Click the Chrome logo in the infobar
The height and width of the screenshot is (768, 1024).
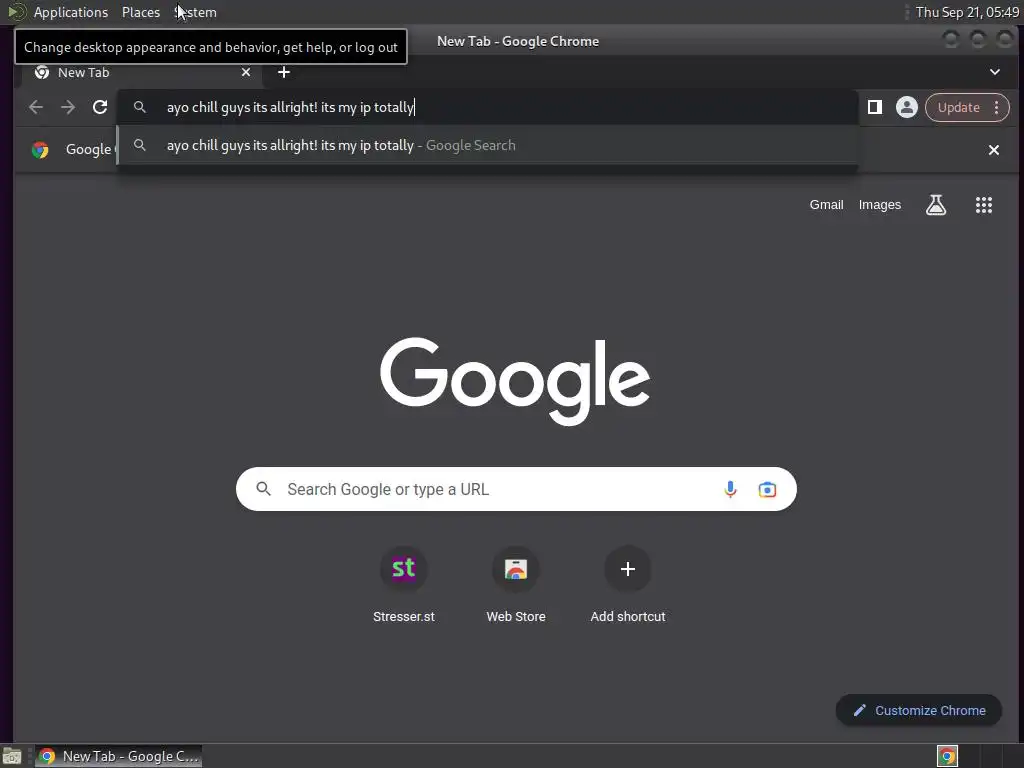point(40,150)
